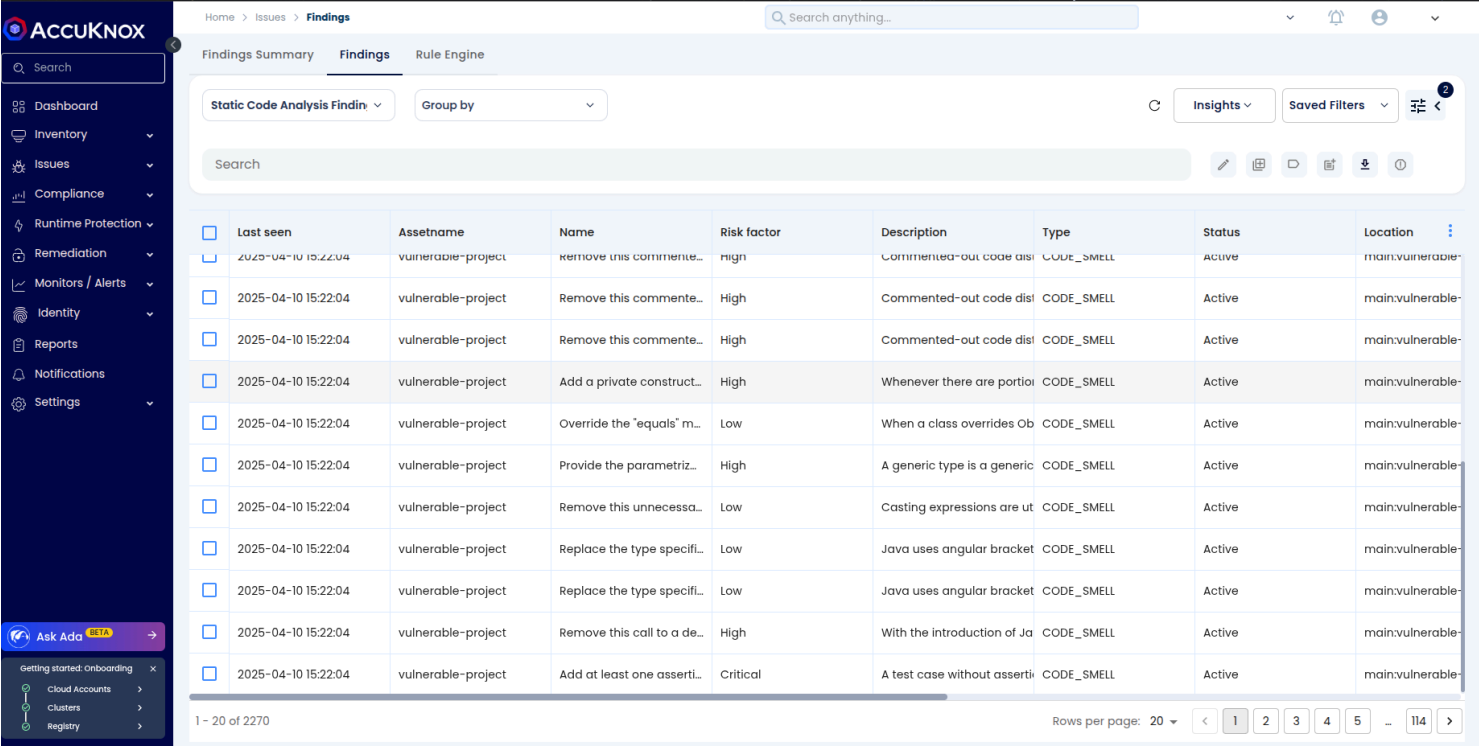Viewport: 1479px width, 748px height.
Task: Open Rows per page dropdown
Action: (x=1164, y=721)
